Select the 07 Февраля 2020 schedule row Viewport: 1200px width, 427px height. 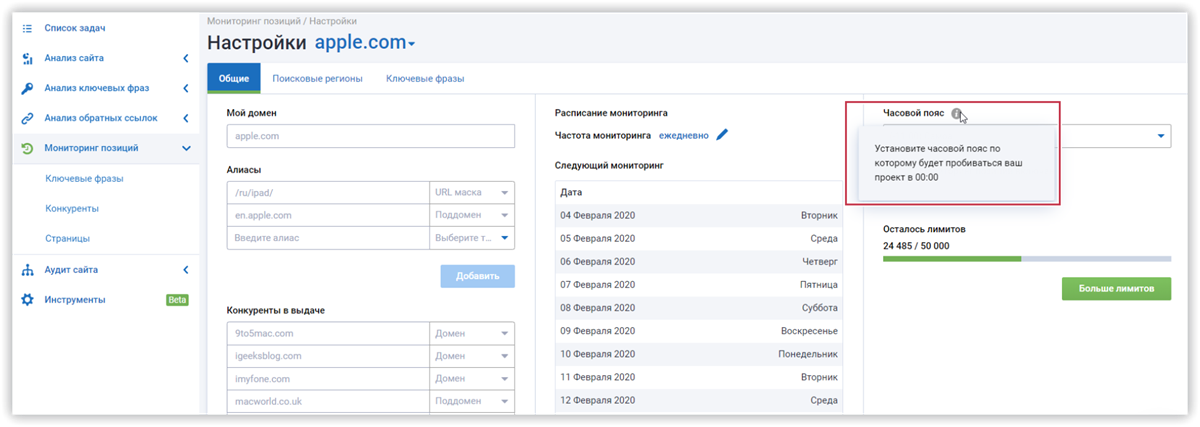point(699,285)
